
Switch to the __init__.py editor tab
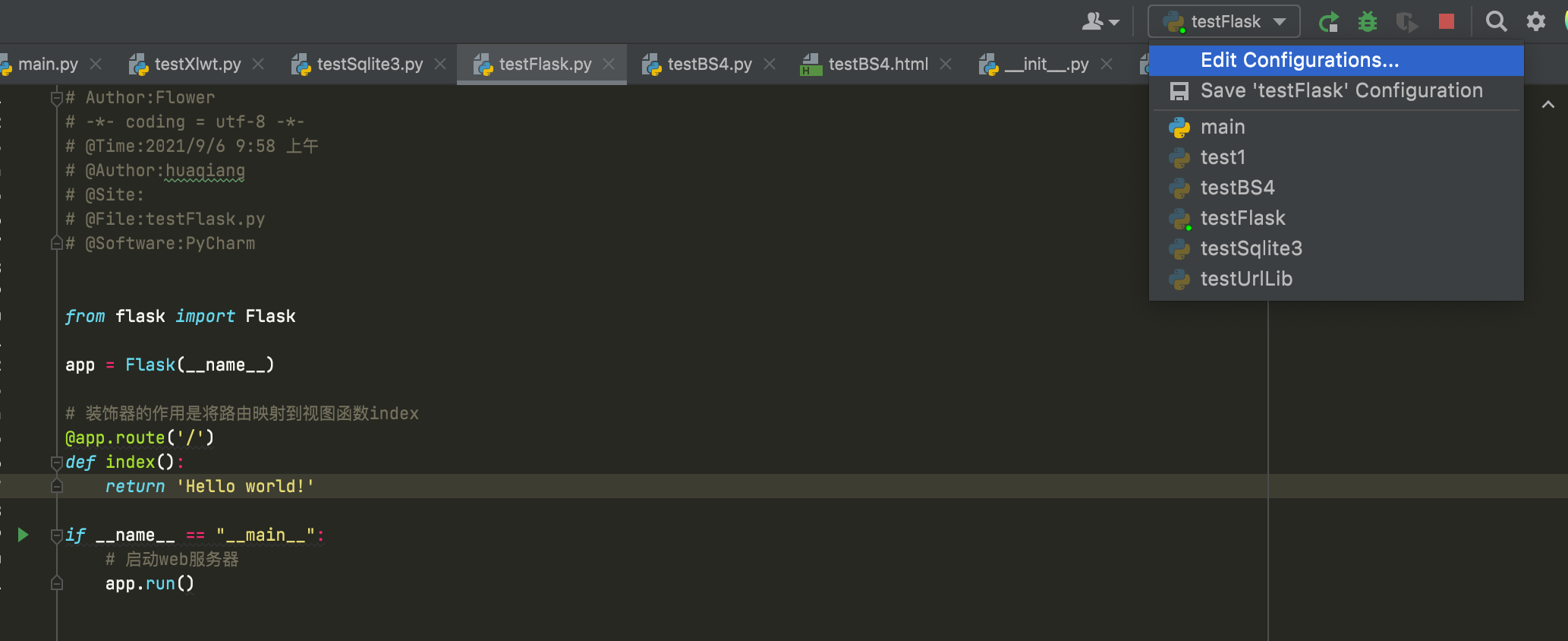[1047, 65]
